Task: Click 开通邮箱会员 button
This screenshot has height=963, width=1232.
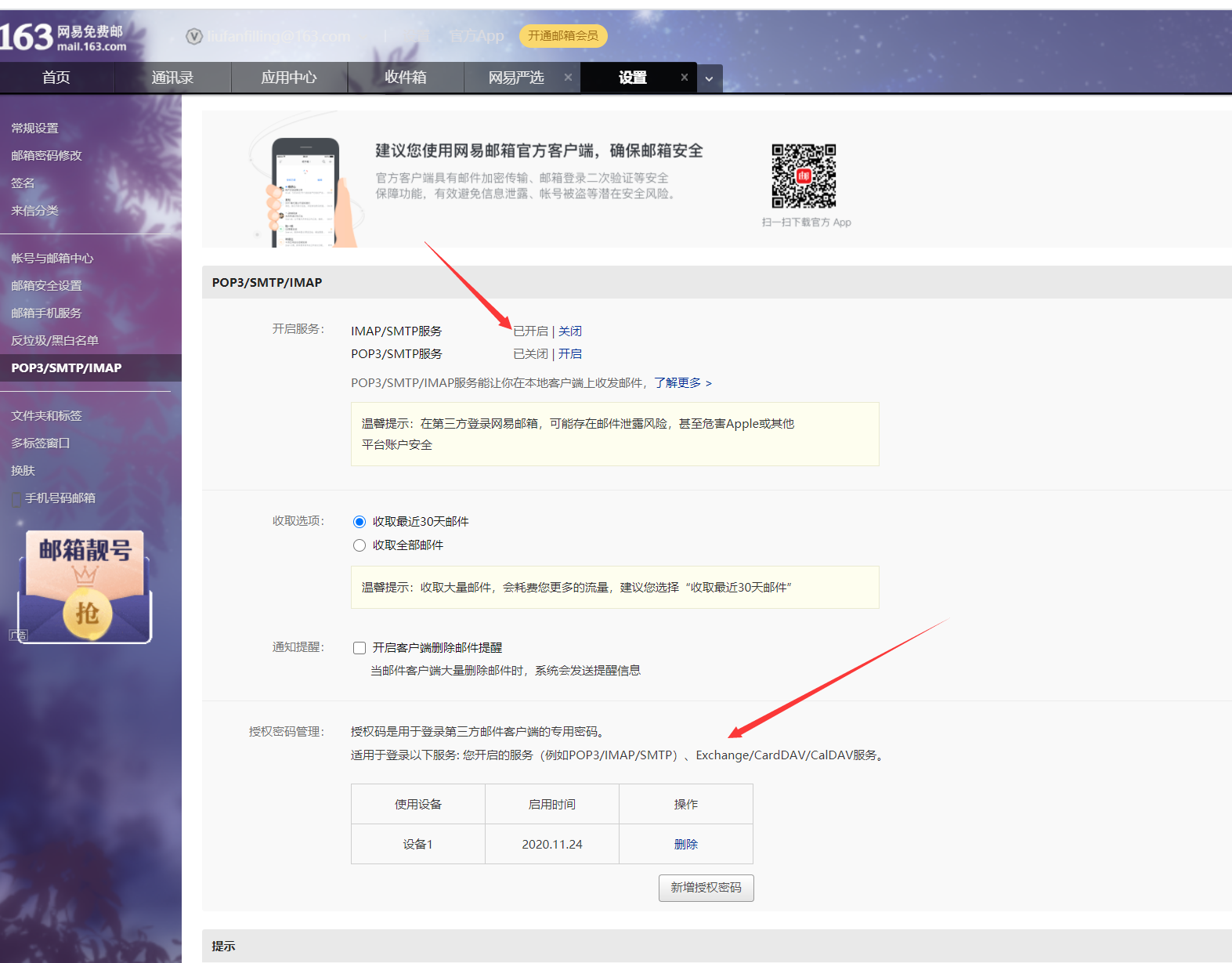Action: coord(563,36)
